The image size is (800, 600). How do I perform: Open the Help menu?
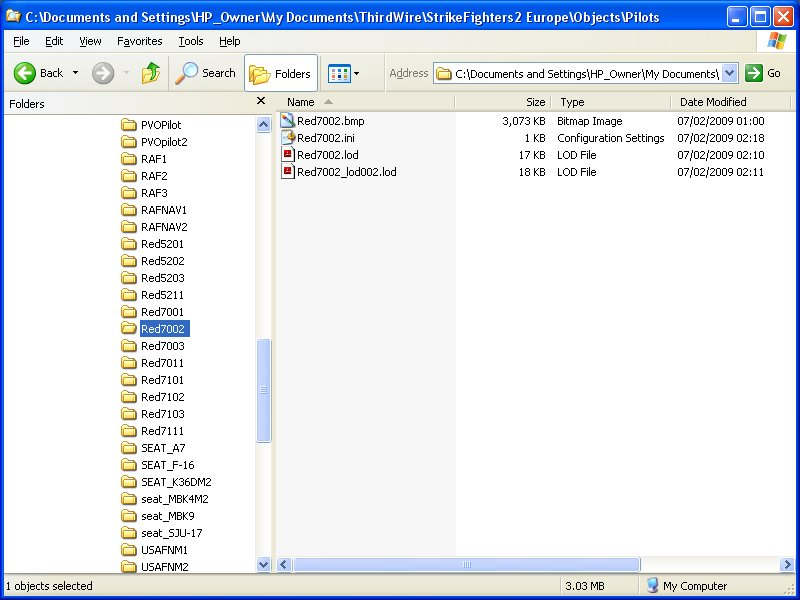(x=230, y=41)
